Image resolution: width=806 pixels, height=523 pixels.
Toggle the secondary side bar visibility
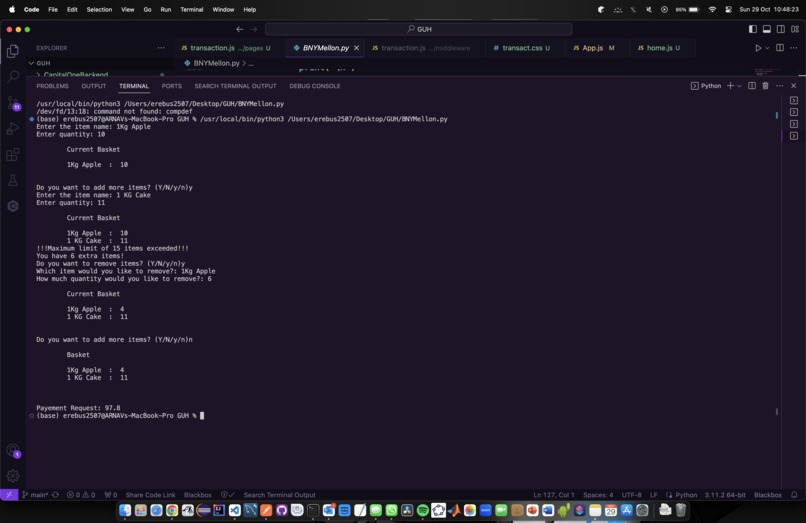781,29
